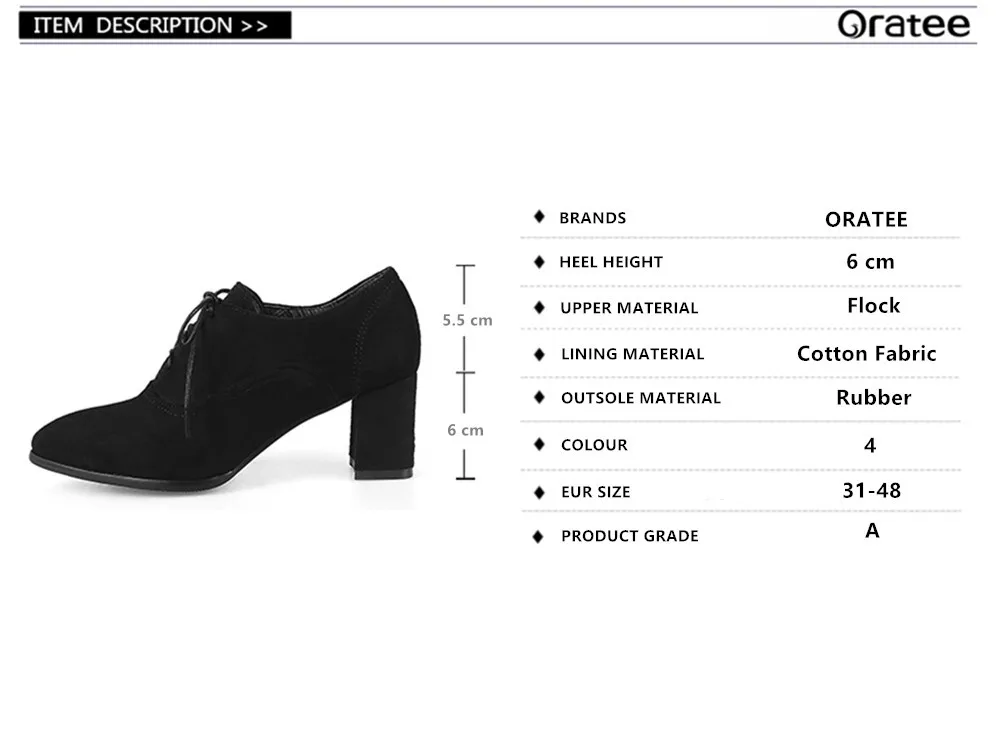
Task: Click the Cotton Fabric lining value
Action: pyautogui.click(x=867, y=353)
